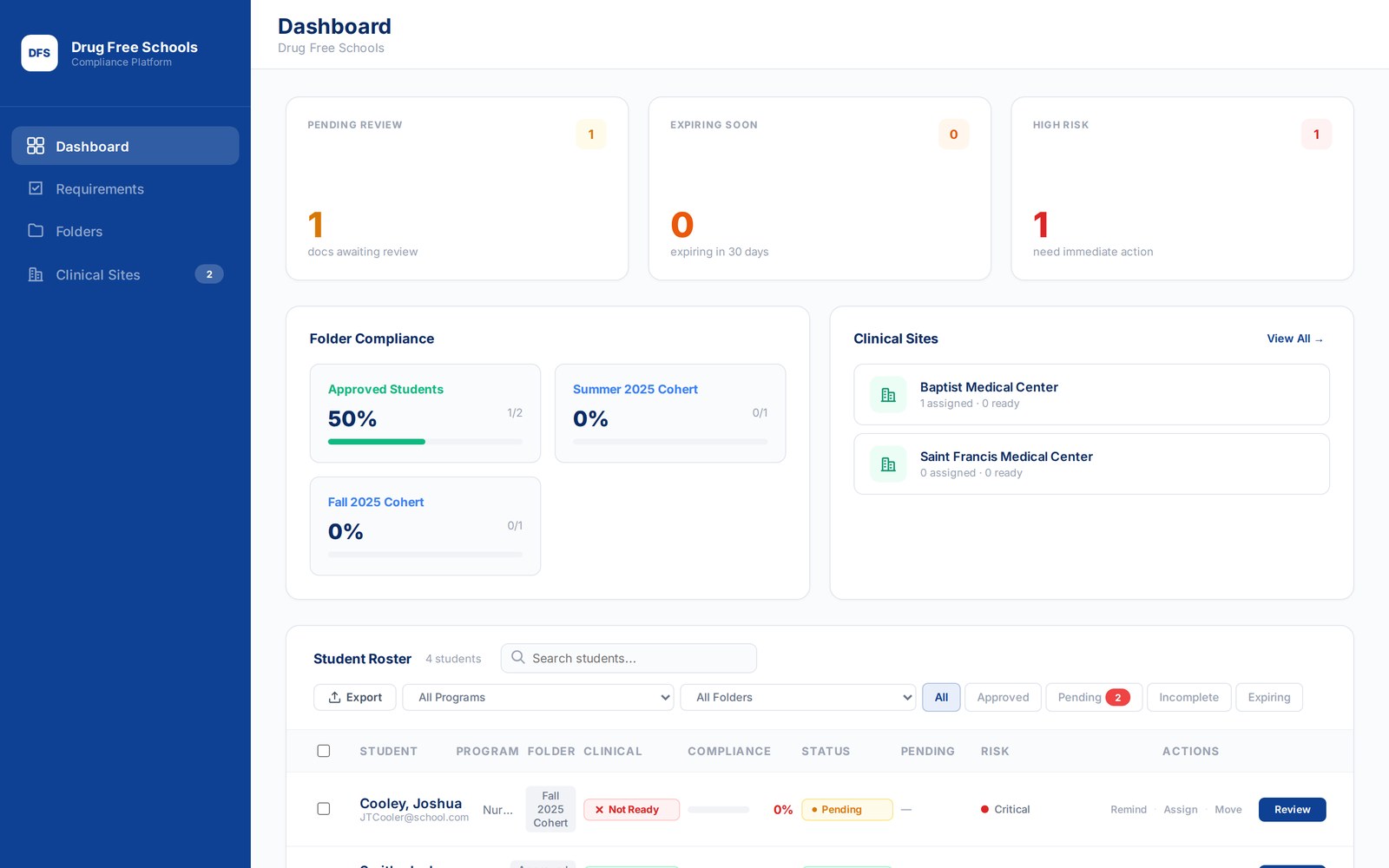Click the Cooley compliance progress bar
1389x868 pixels.
pos(718,809)
